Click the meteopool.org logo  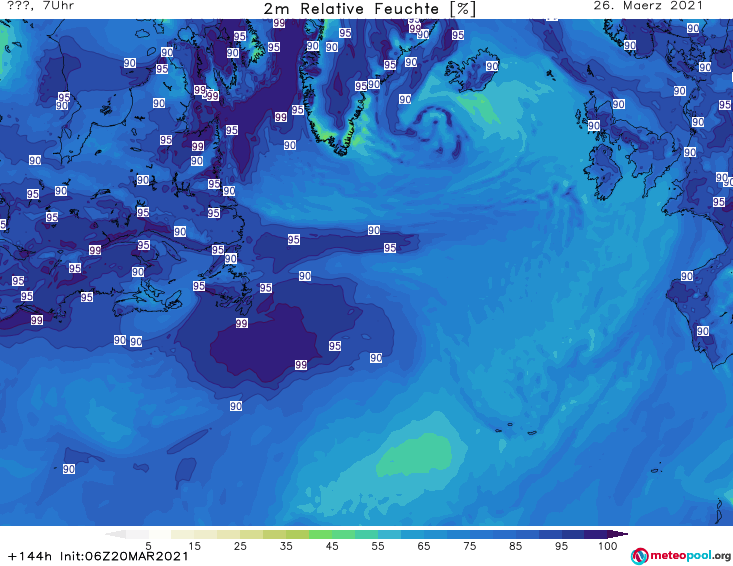click(681, 556)
